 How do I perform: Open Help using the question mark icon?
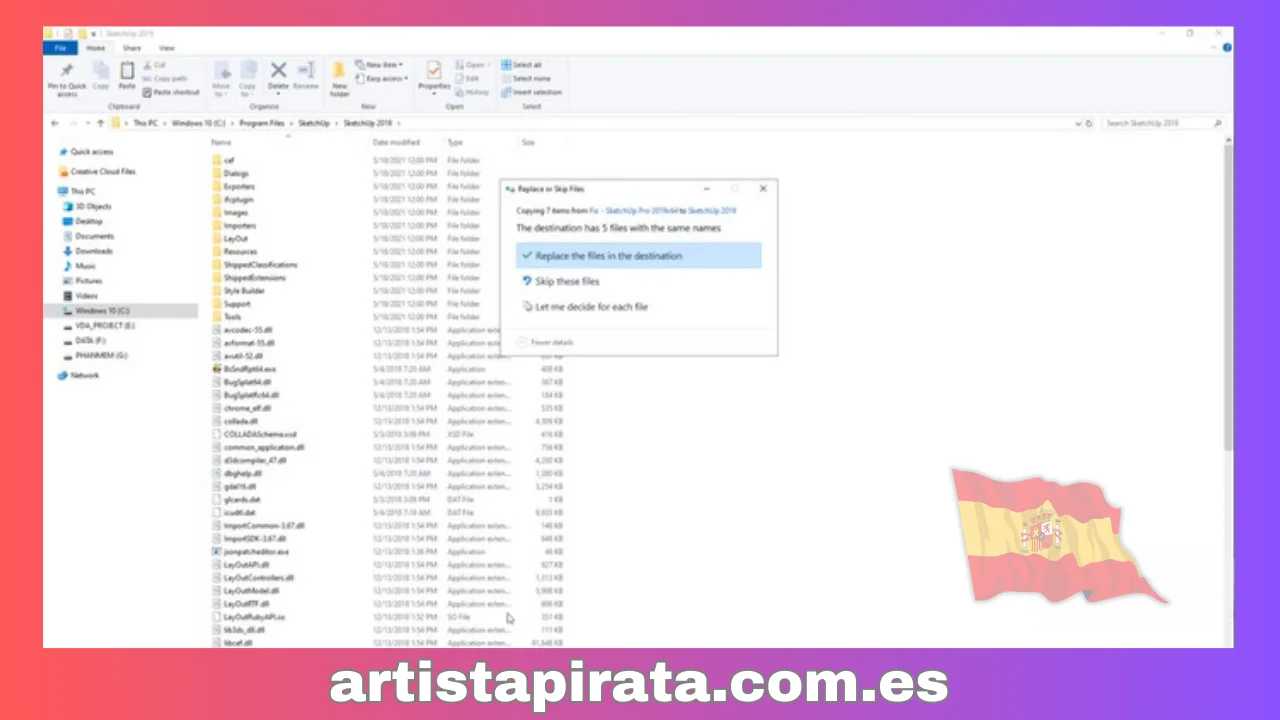click(1227, 47)
